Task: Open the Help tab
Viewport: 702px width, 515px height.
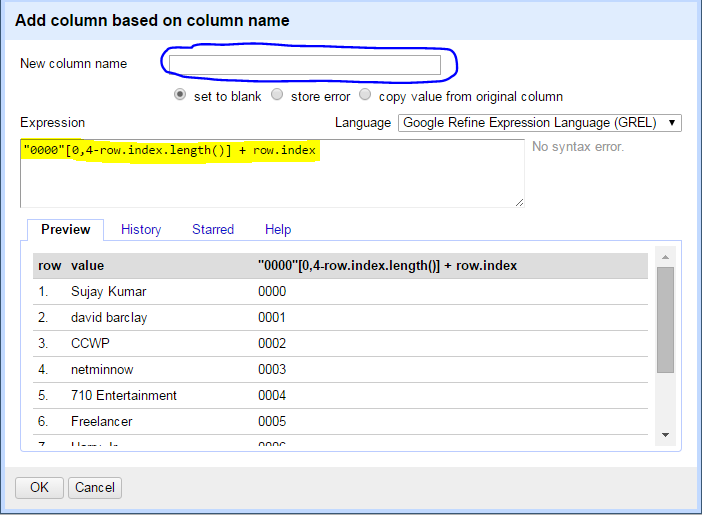Action: coord(278,229)
